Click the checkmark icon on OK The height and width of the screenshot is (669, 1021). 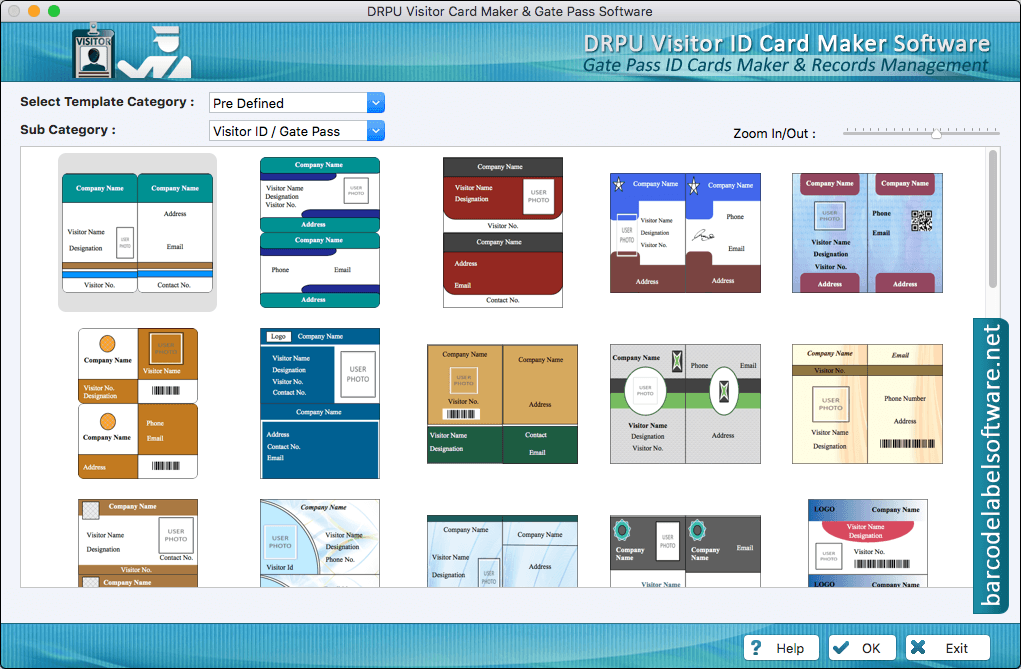841,648
